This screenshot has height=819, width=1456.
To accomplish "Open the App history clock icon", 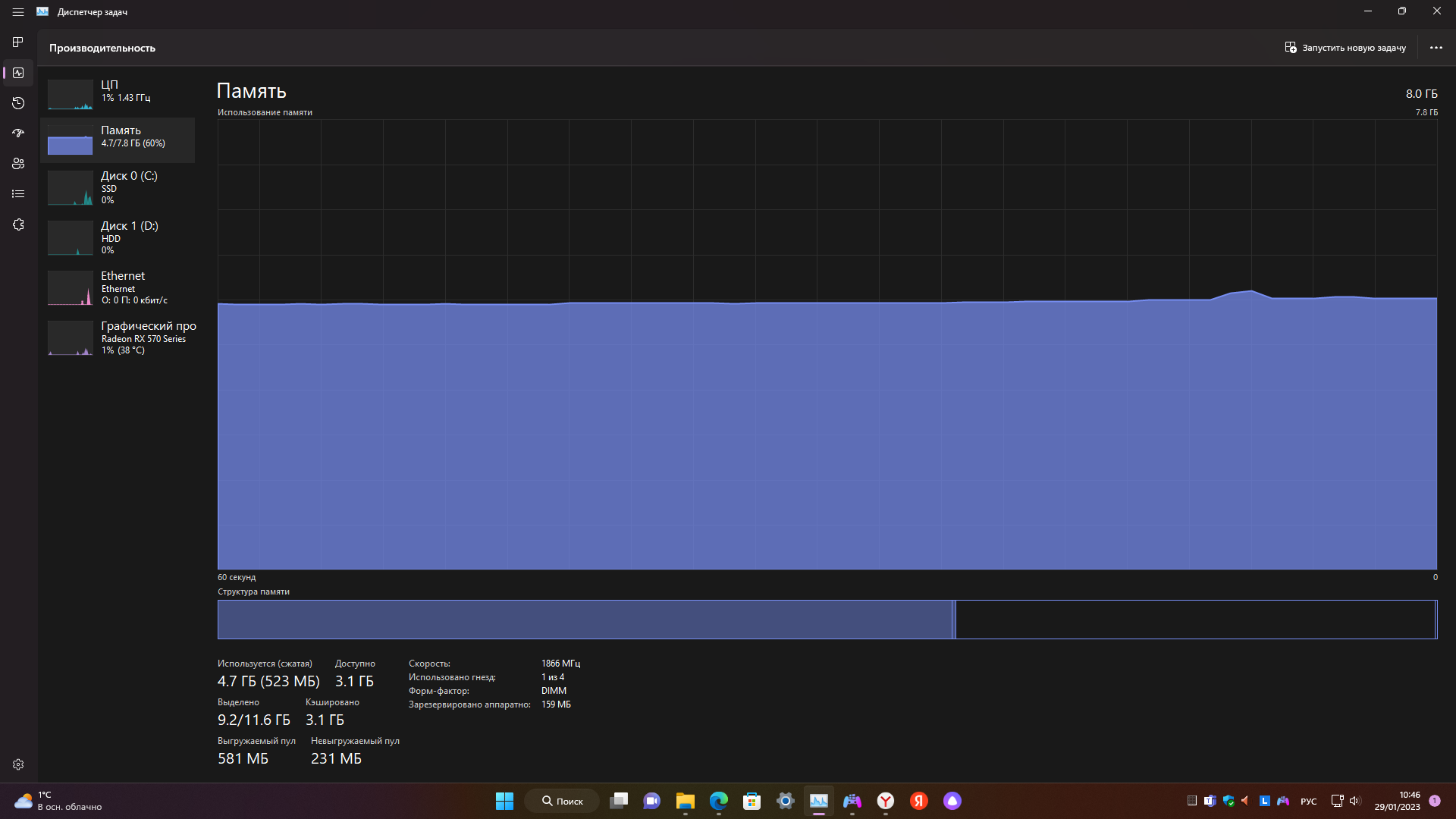I will (18, 103).
